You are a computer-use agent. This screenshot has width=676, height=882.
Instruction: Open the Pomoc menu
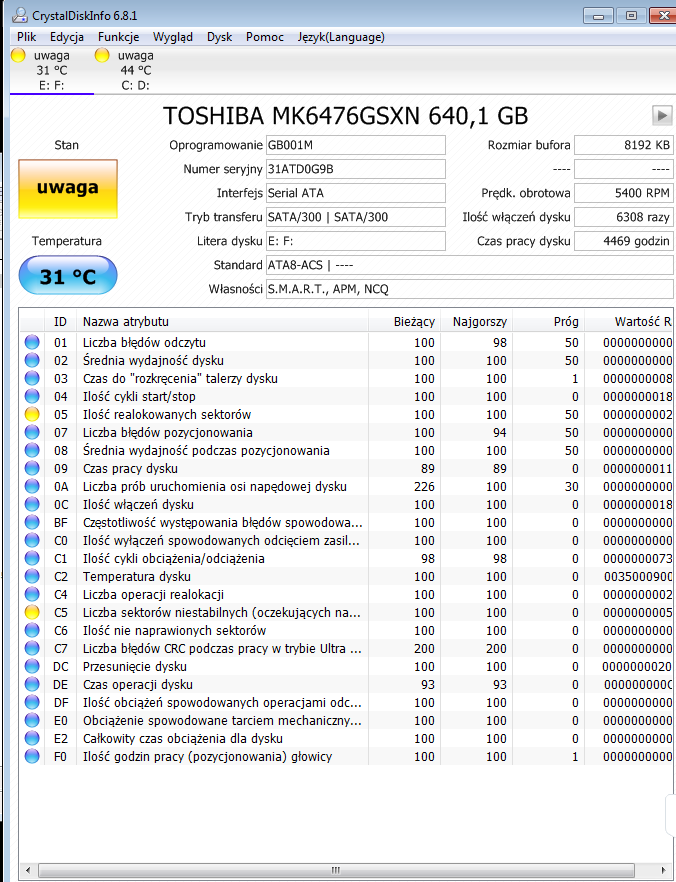[264, 37]
